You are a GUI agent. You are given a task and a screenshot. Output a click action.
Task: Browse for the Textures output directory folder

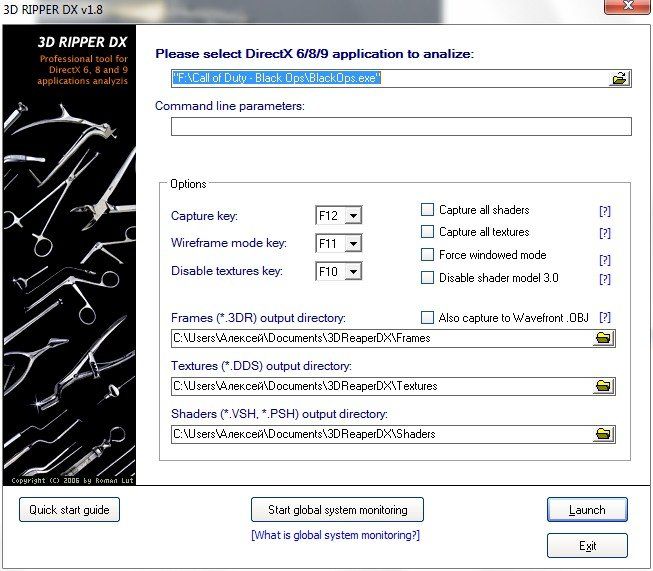point(603,386)
